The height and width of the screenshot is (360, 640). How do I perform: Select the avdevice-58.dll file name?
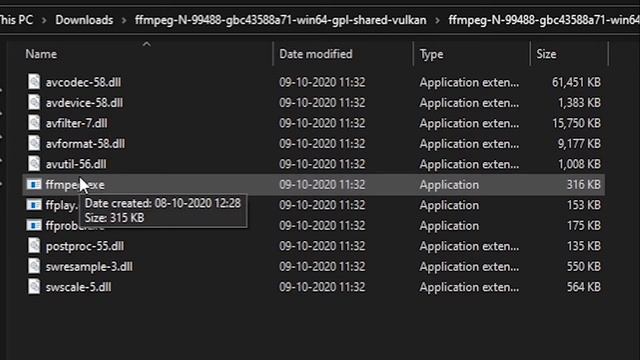[84, 103]
